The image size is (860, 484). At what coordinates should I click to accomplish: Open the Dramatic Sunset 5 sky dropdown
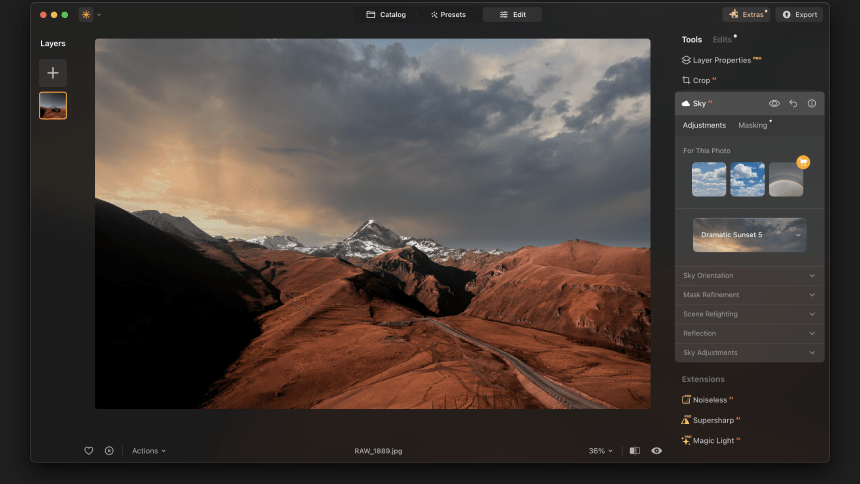(x=749, y=235)
